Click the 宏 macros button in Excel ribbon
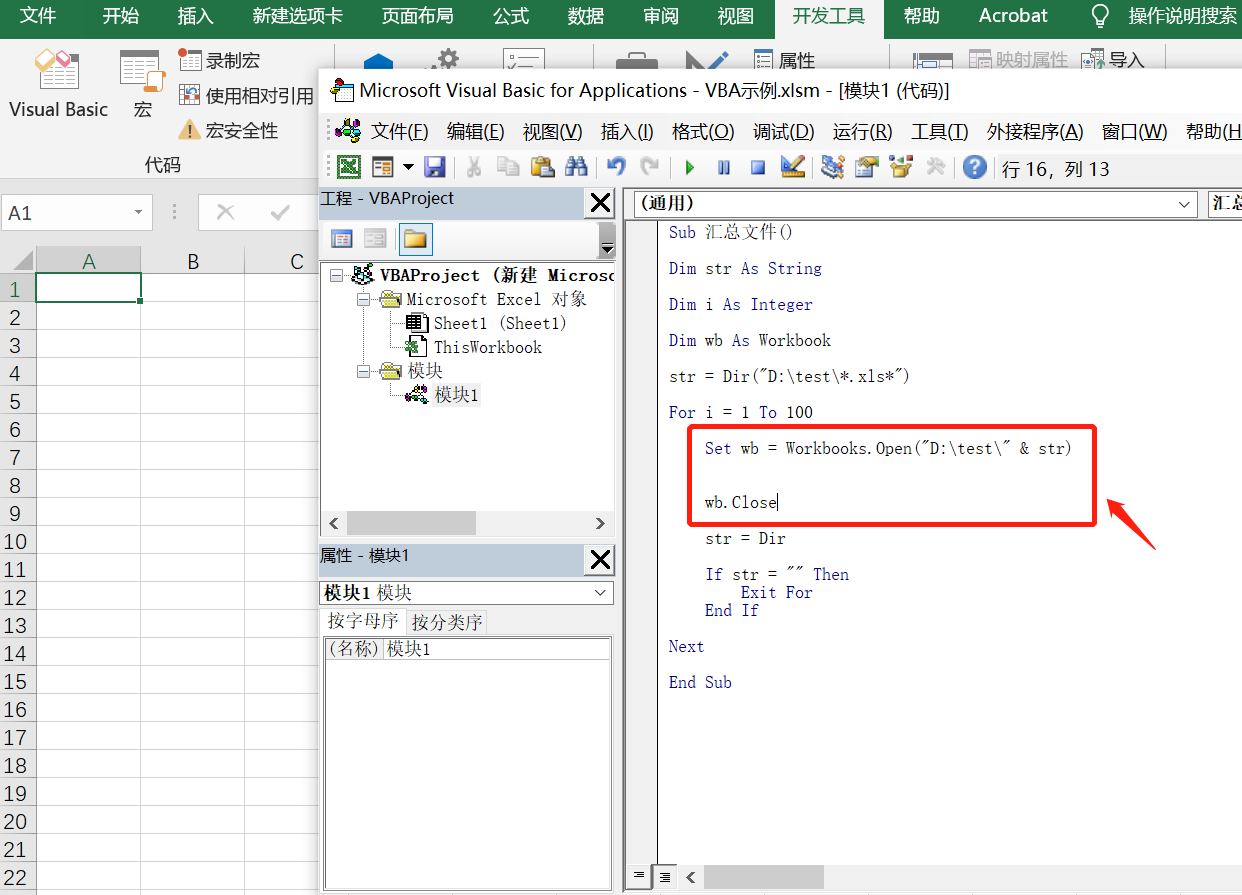Viewport: 1242px width, 895px height. pos(142,86)
